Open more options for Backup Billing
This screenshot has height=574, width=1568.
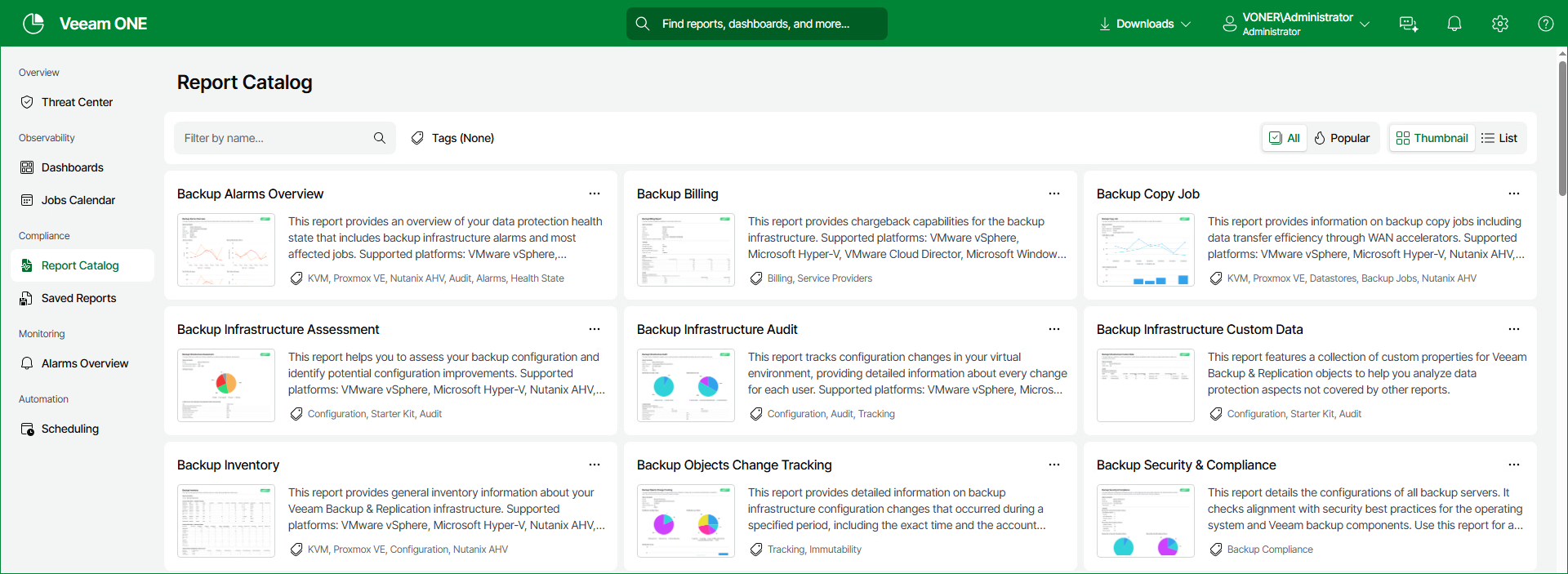(1054, 194)
